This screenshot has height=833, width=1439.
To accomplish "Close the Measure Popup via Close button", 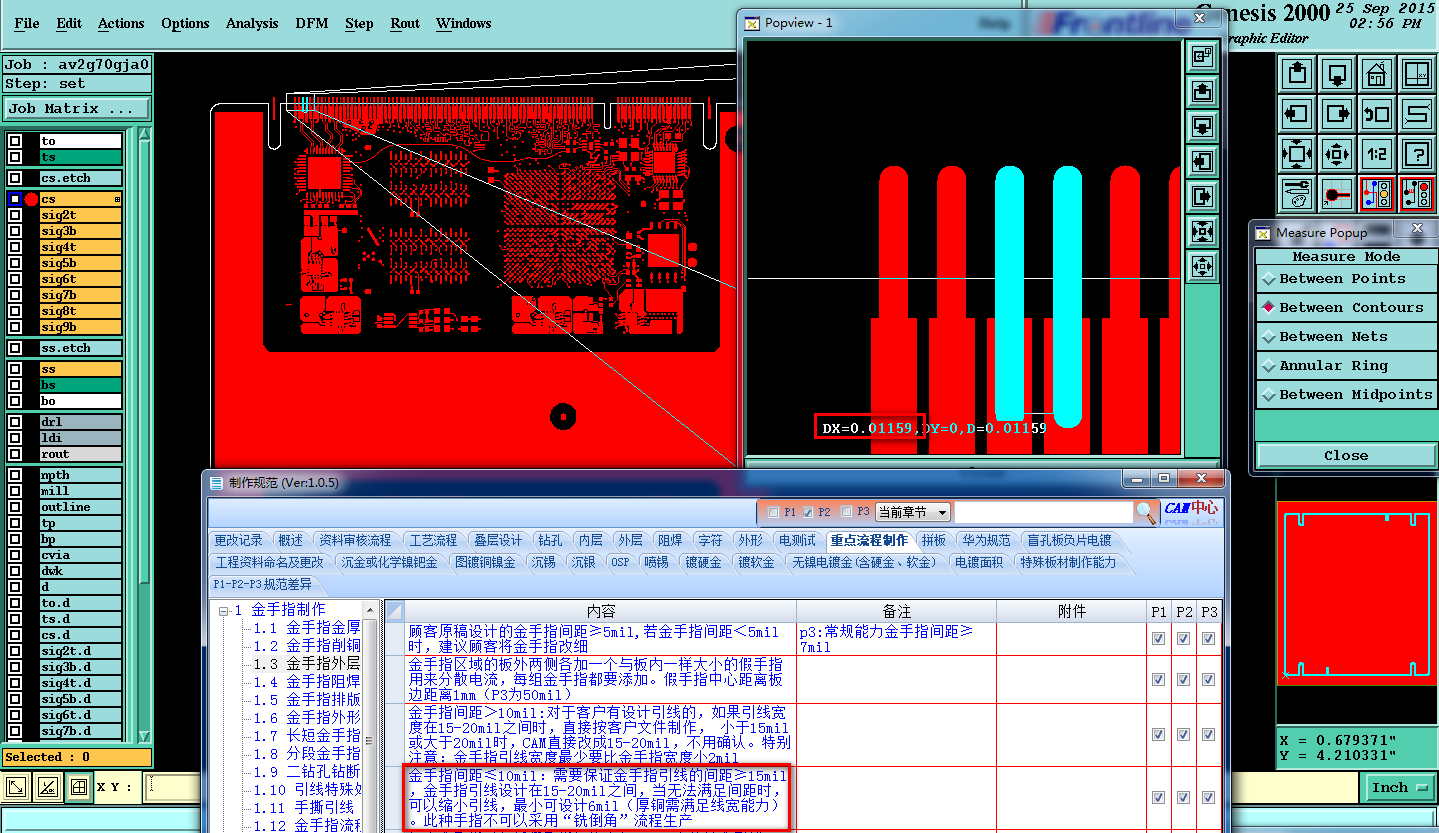I will (x=1346, y=455).
